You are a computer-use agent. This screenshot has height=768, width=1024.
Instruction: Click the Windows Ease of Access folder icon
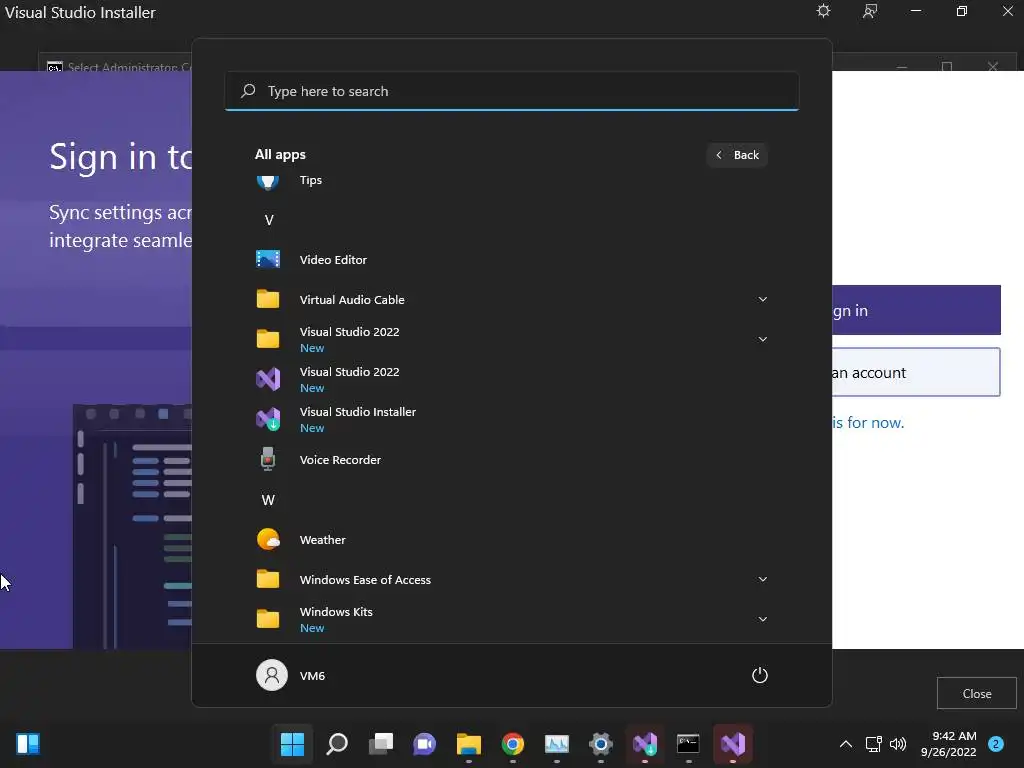[268, 579]
